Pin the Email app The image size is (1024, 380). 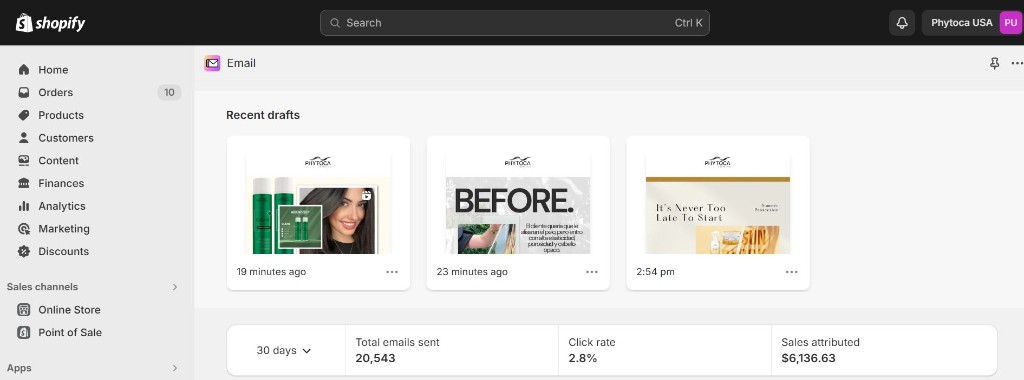click(x=994, y=63)
